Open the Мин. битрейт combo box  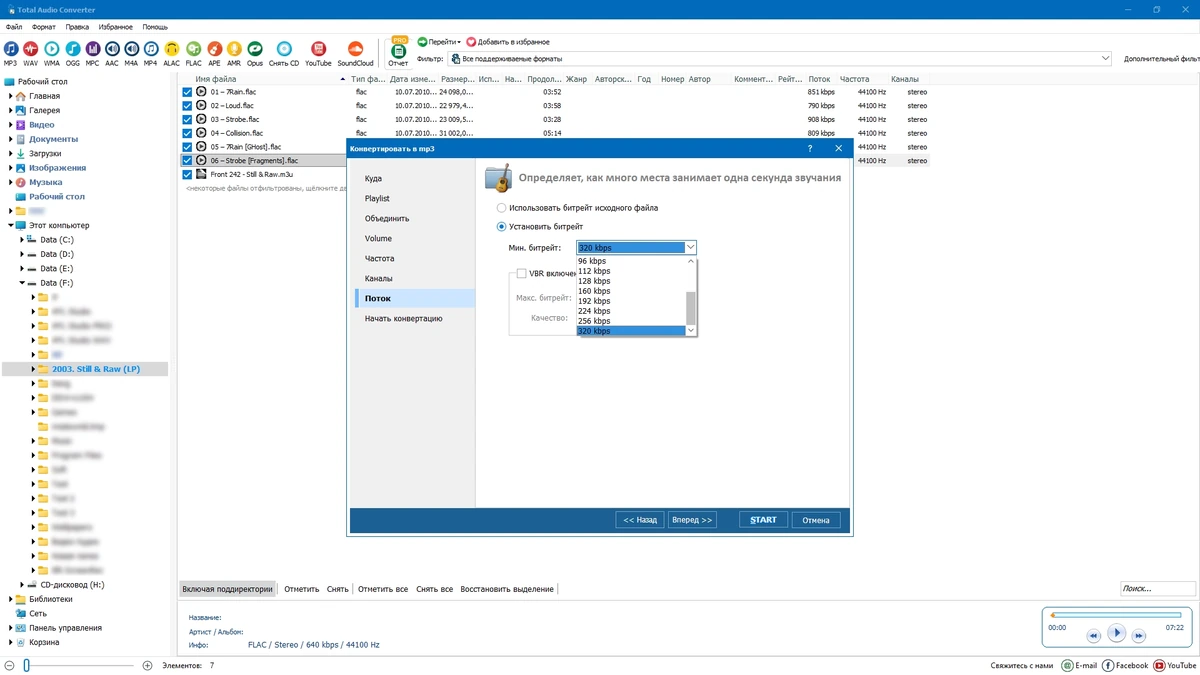point(636,247)
